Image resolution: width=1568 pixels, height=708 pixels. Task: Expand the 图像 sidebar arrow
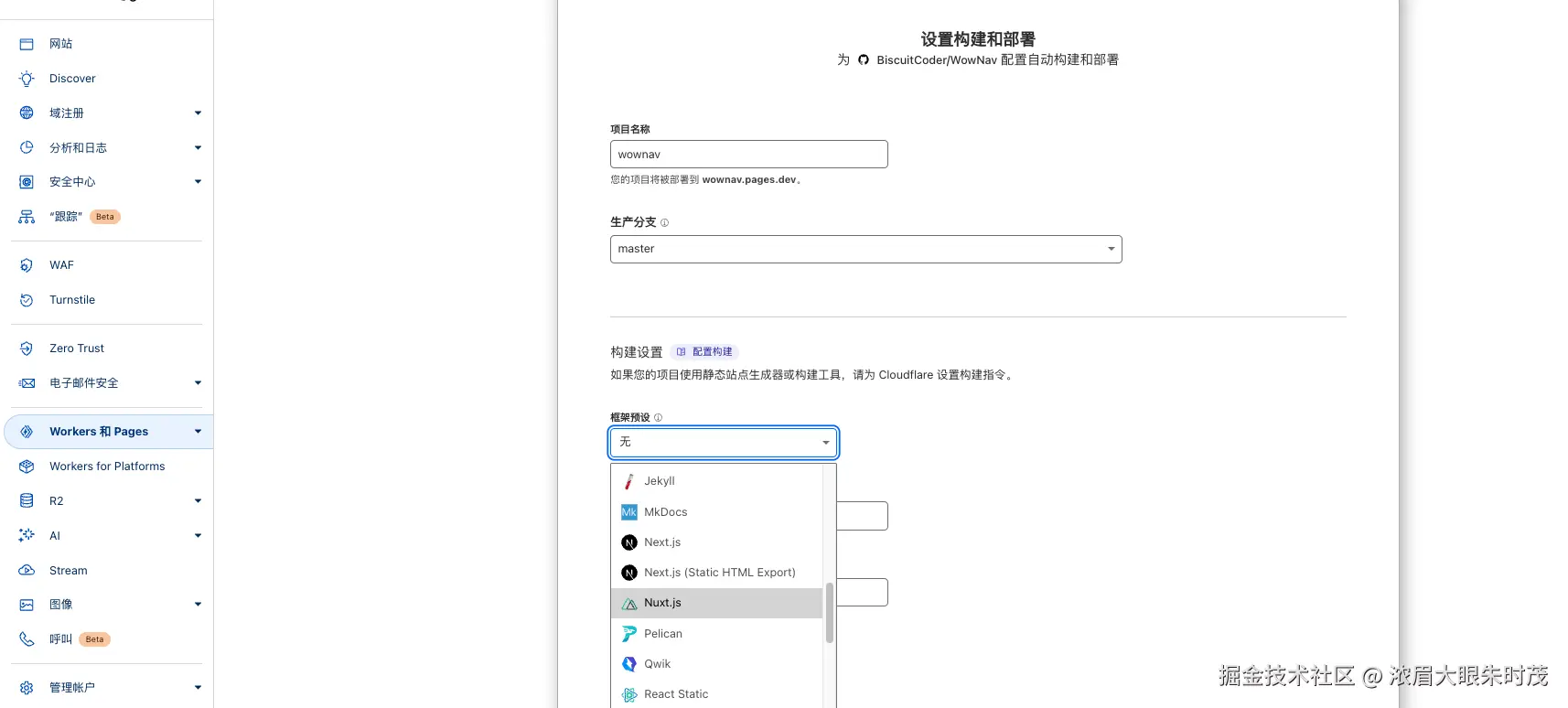tap(198, 605)
